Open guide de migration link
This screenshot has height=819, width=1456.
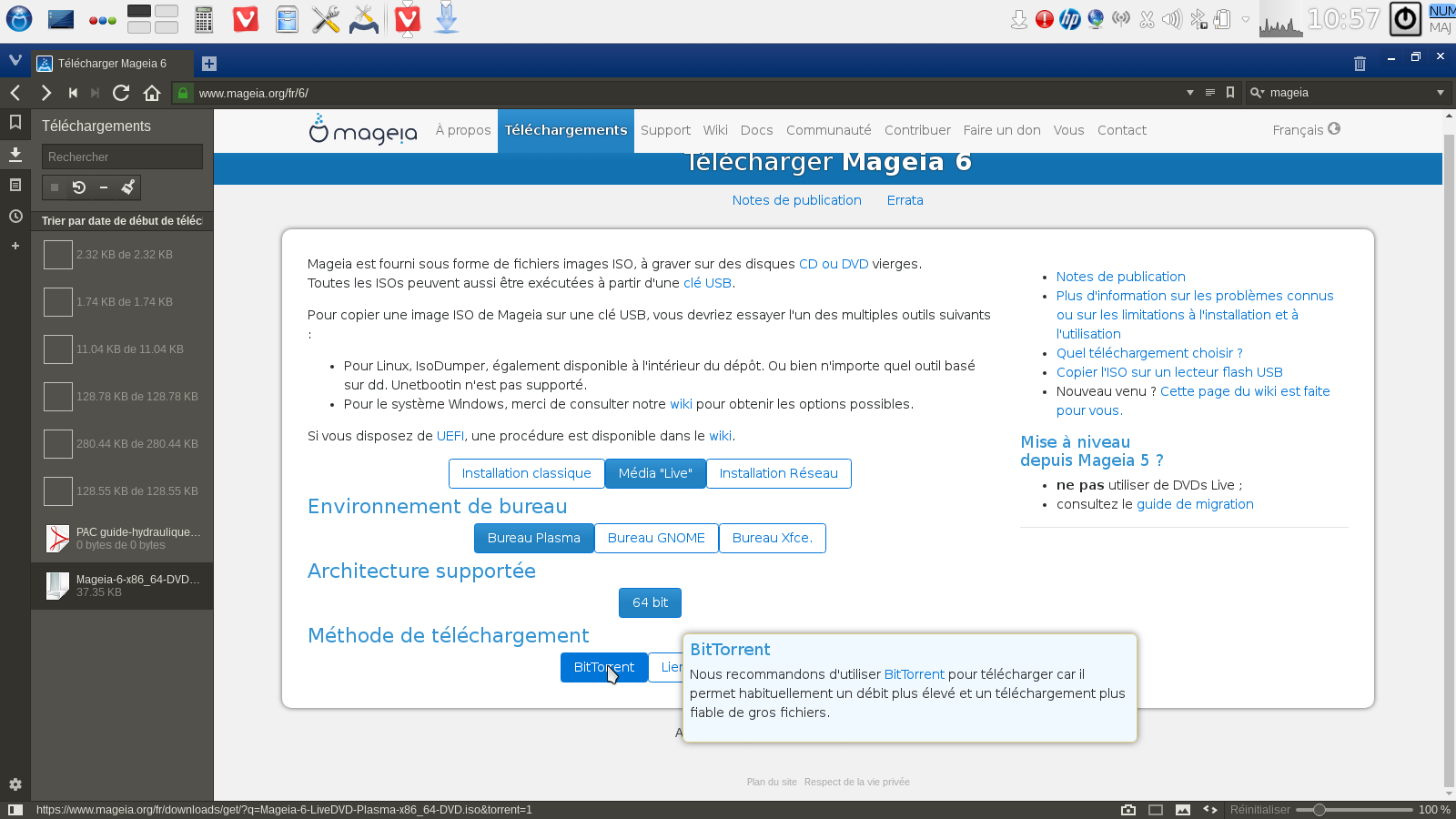coord(1195,504)
